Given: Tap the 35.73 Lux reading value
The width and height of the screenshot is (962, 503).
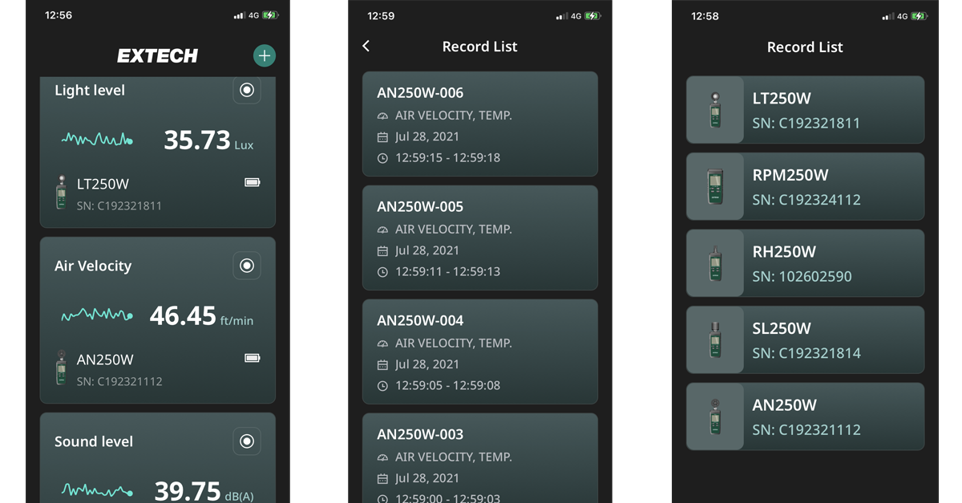Looking at the screenshot, I should coord(197,140).
